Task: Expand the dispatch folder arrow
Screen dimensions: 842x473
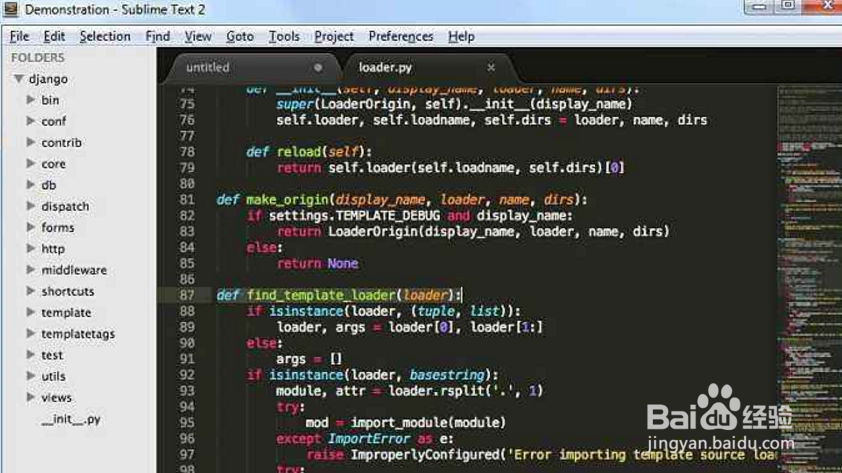Action: pos(31,206)
